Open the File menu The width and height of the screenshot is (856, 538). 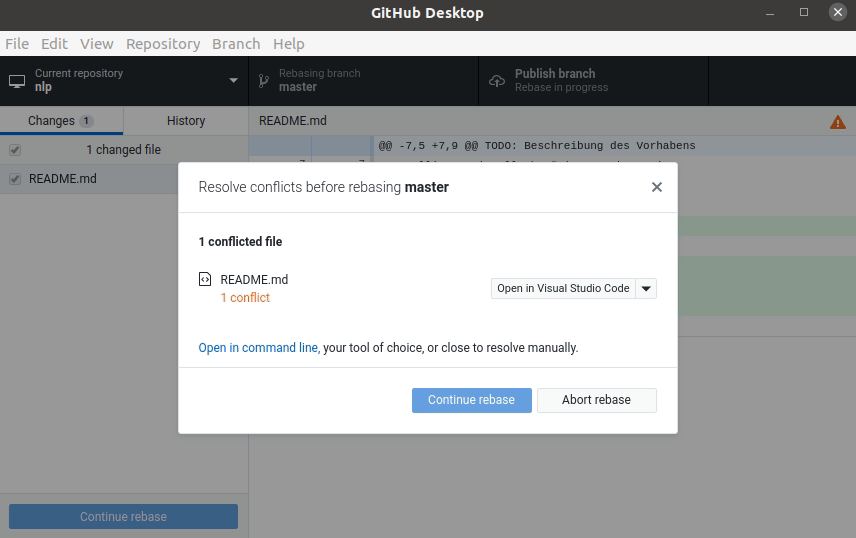click(x=17, y=44)
